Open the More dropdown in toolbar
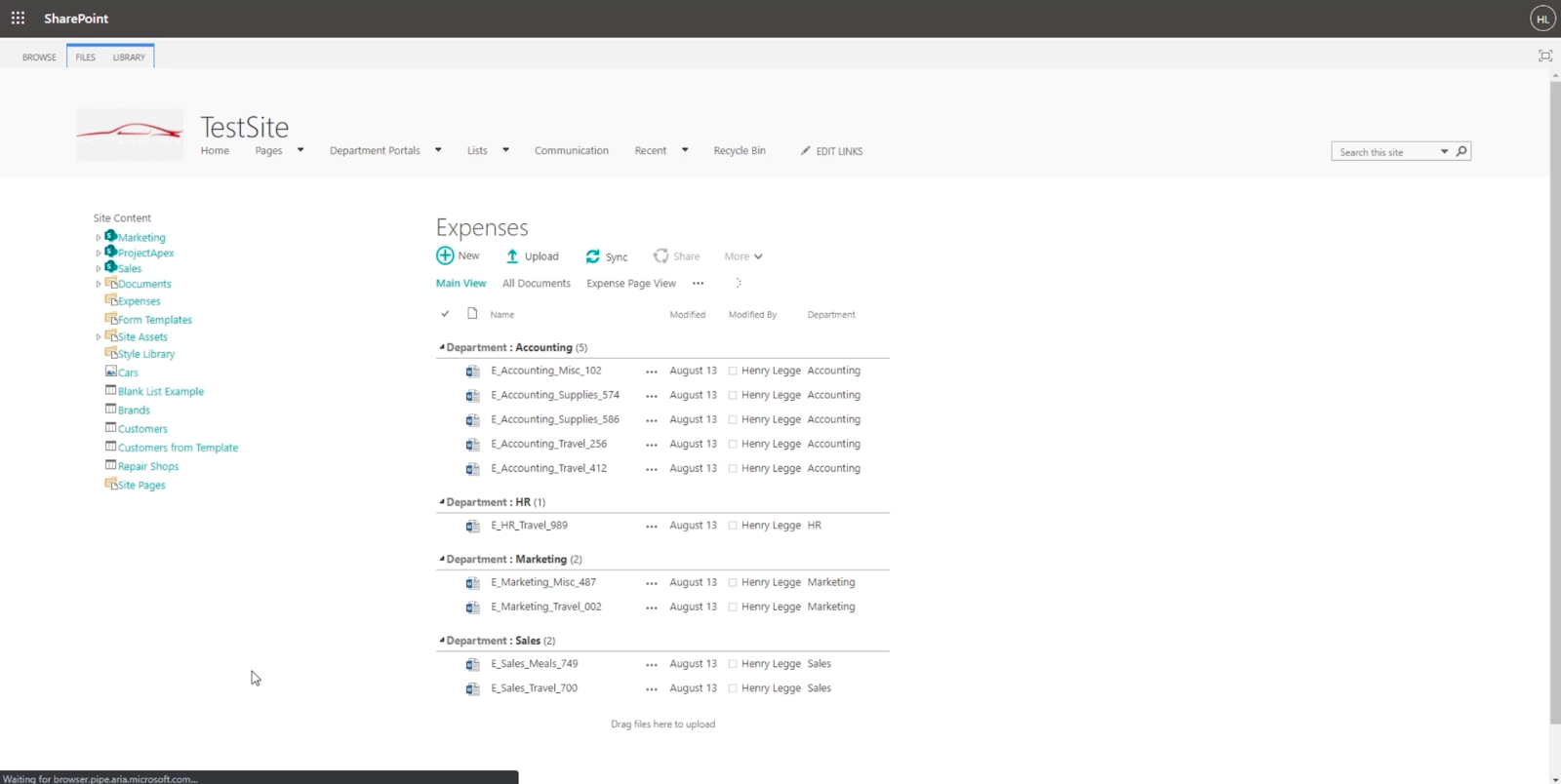The height and width of the screenshot is (784, 1561). tap(743, 256)
